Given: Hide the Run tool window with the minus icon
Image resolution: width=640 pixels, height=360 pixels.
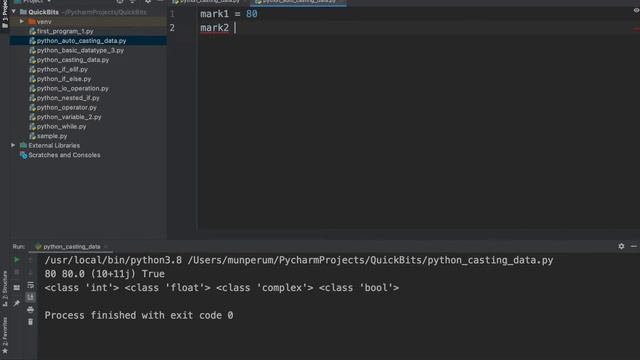Looking at the screenshot, I should [x=633, y=246].
